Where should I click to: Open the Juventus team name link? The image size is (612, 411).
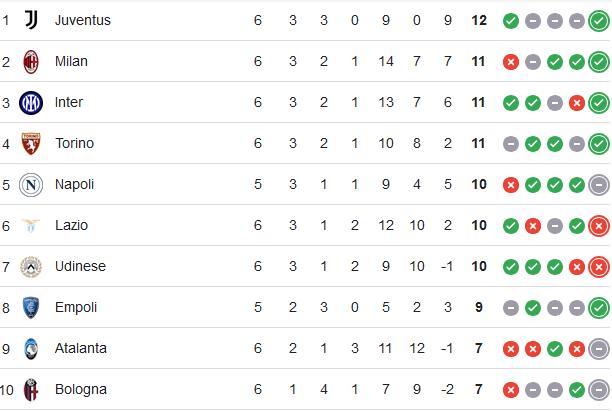(83, 20)
